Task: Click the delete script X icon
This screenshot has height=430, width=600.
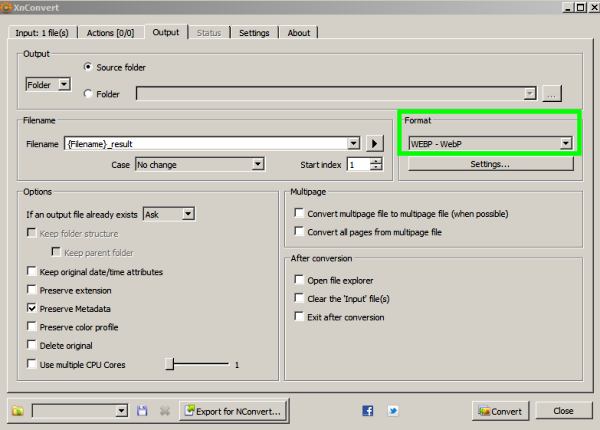Action: [x=165, y=411]
